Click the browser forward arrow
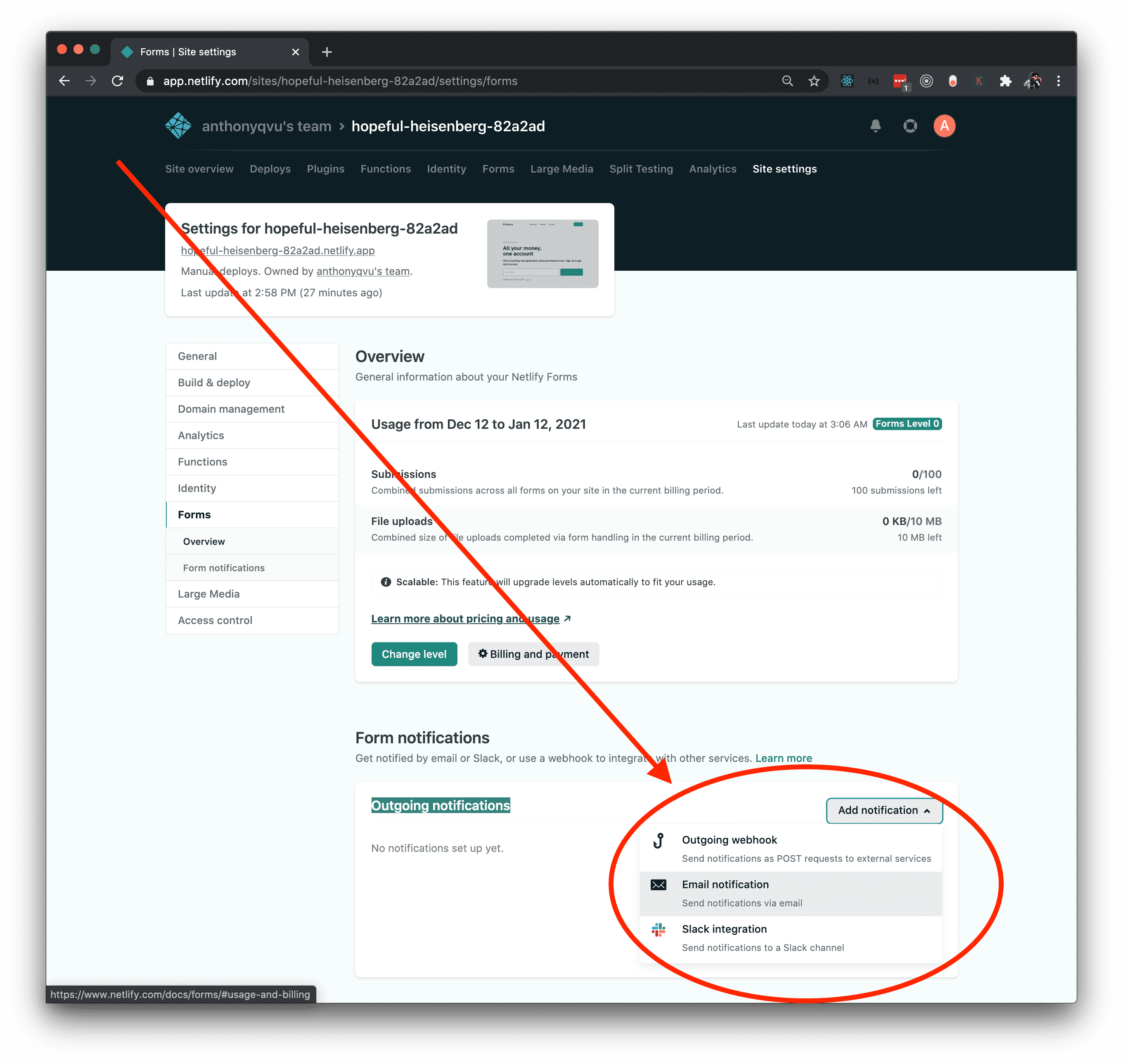This screenshot has height=1064, width=1123. click(91, 81)
